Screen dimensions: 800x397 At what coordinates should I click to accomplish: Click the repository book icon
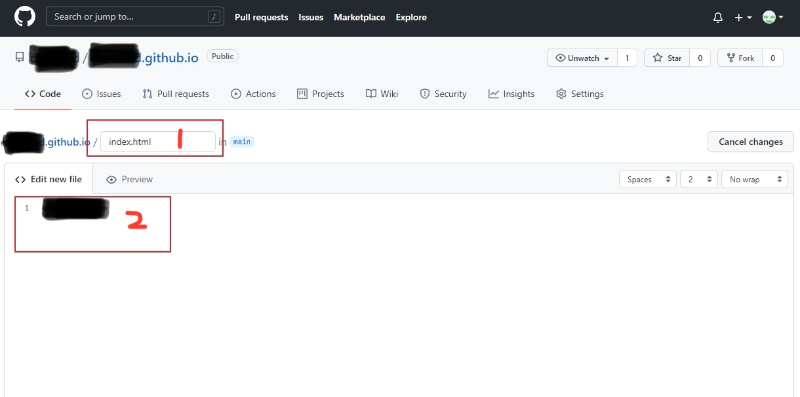pos(20,57)
